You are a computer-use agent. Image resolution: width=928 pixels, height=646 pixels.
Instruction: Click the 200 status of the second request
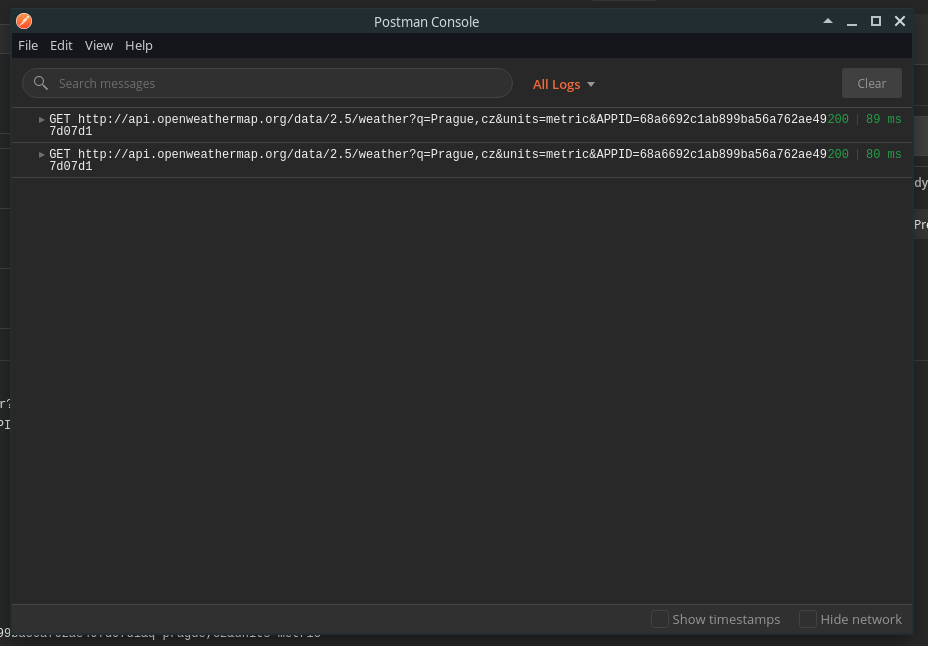(x=838, y=154)
